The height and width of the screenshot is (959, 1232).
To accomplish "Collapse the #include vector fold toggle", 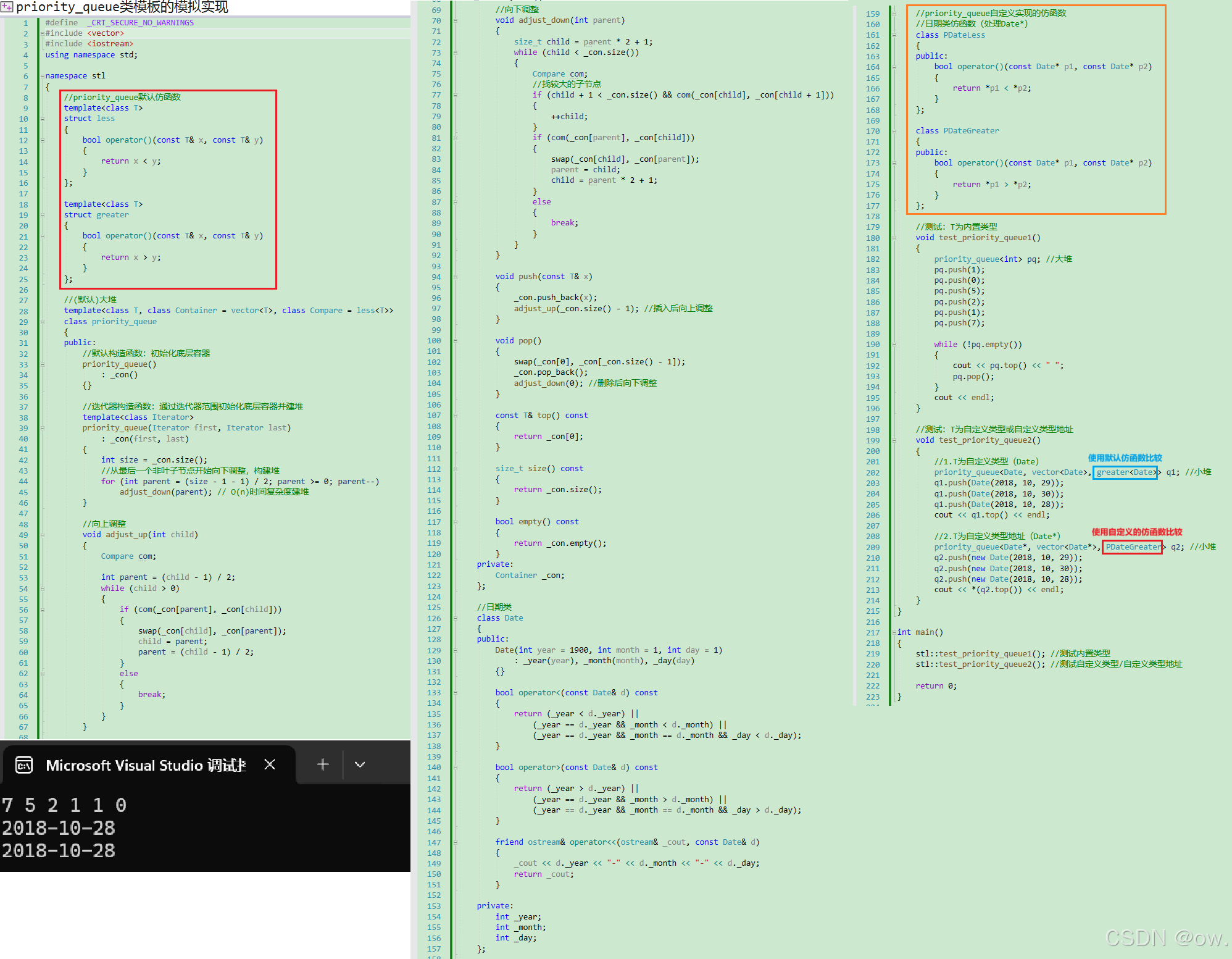I will 42,33.
